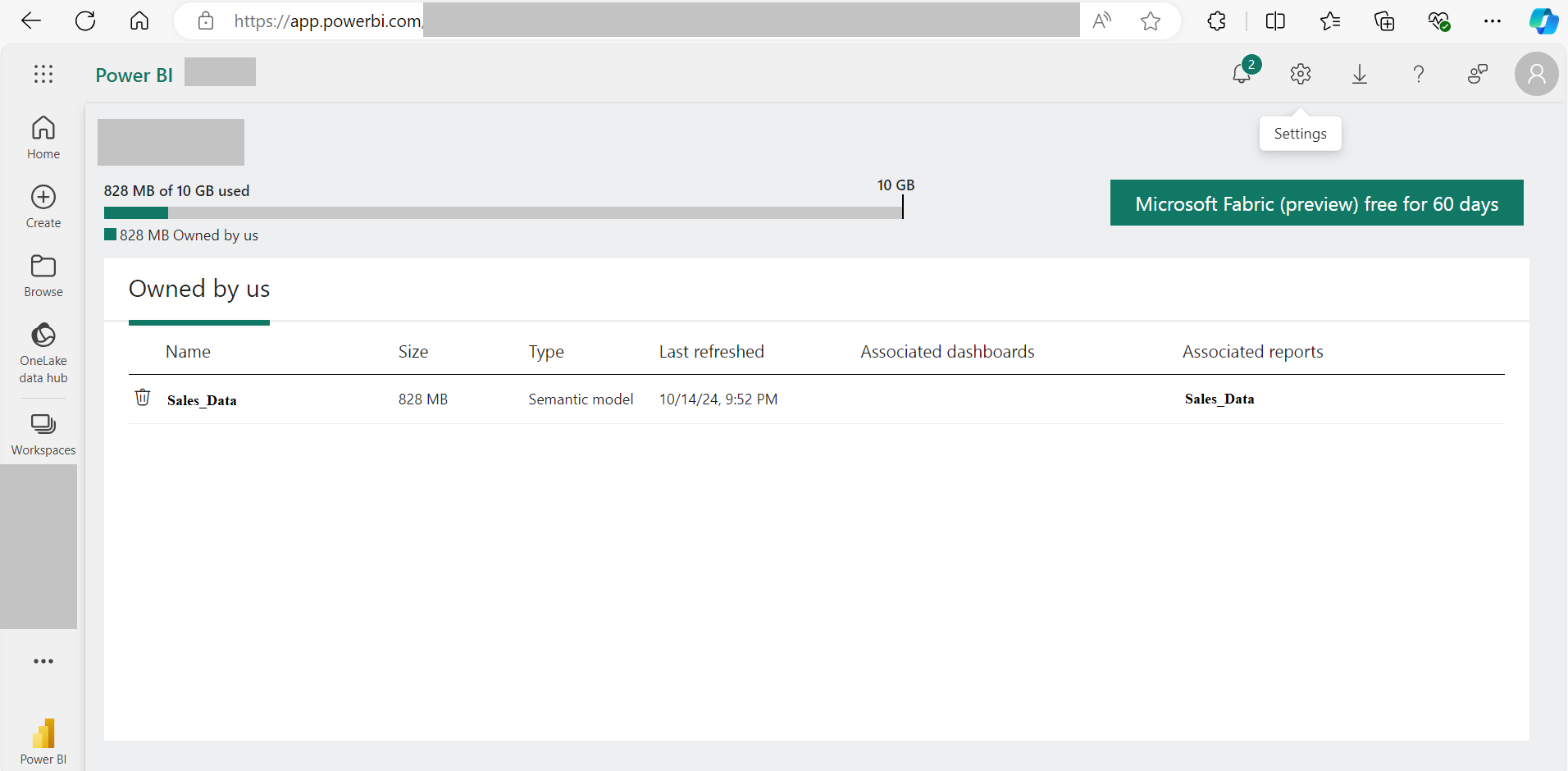Click the 10 GB storage limit label
The image size is (1568, 771).
point(896,185)
